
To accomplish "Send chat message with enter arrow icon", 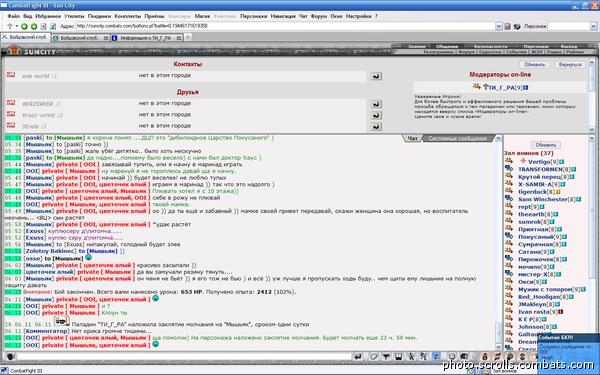I will 358,357.
